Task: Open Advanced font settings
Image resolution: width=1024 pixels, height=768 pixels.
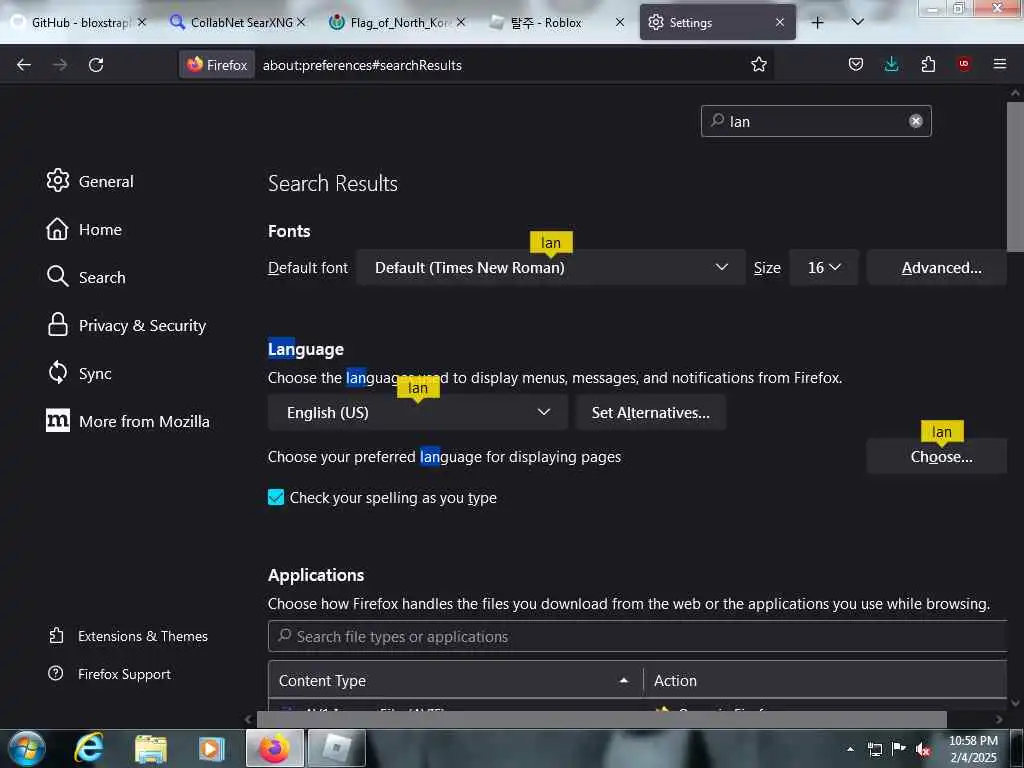Action: point(937,268)
